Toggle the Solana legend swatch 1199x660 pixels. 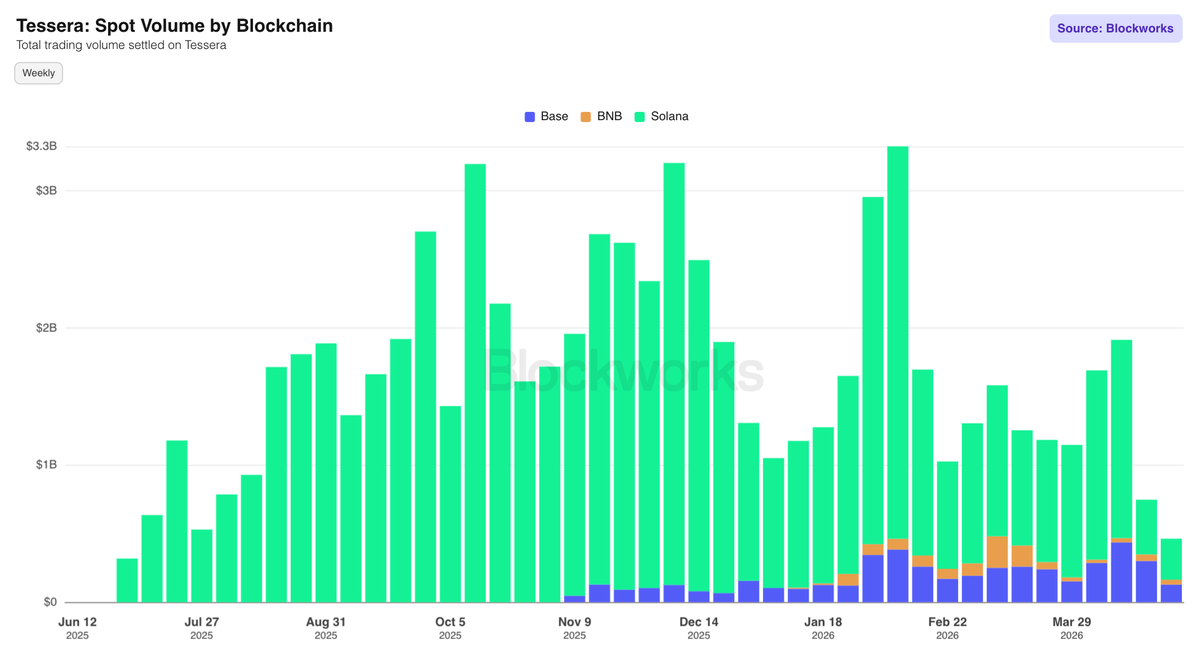pyautogui.click(x=640, y=117)
